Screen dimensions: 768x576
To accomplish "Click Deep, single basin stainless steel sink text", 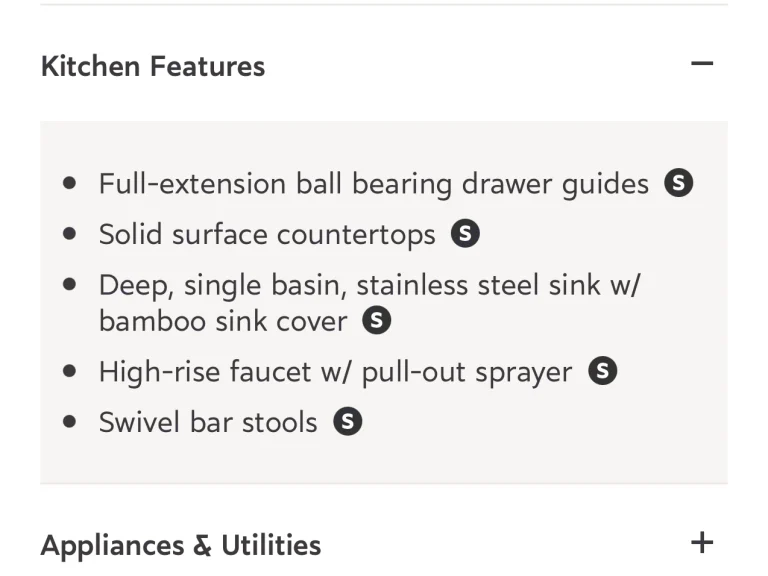I will coord(369,286).
